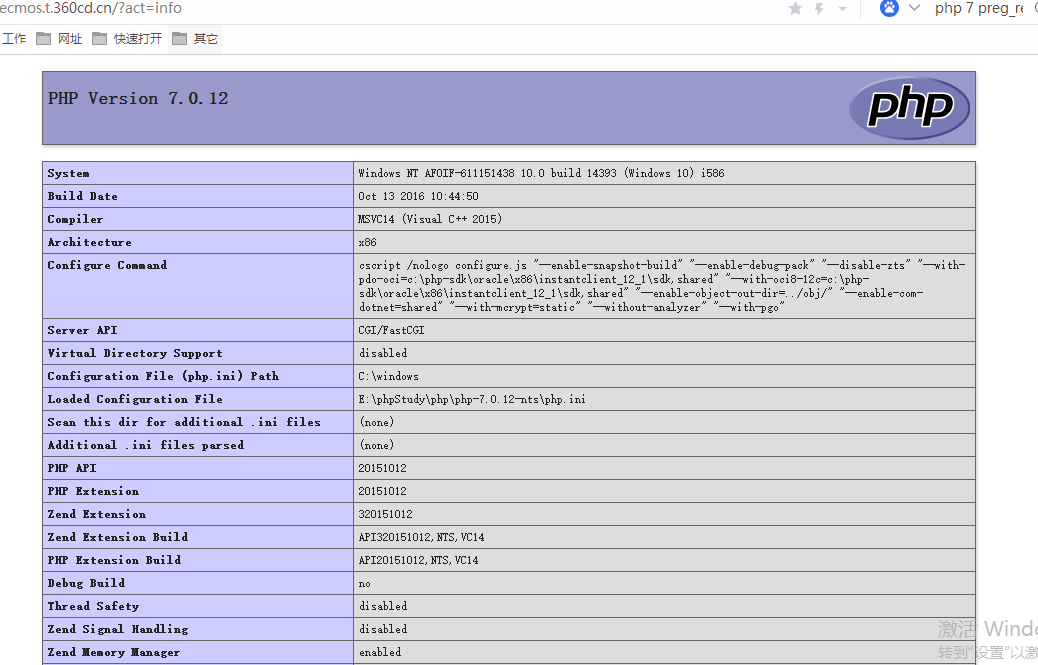The image size is (1038, 665).
Task: Click the 'PHP Version 7.0.12' heading
Action: 138,99
